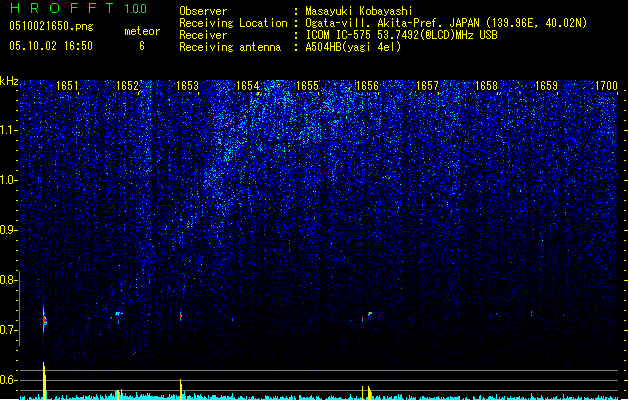Screen dimensions: 629x400
Task: Click the 0.9 kHz frequency tick label
Action: tap(8, 230)
